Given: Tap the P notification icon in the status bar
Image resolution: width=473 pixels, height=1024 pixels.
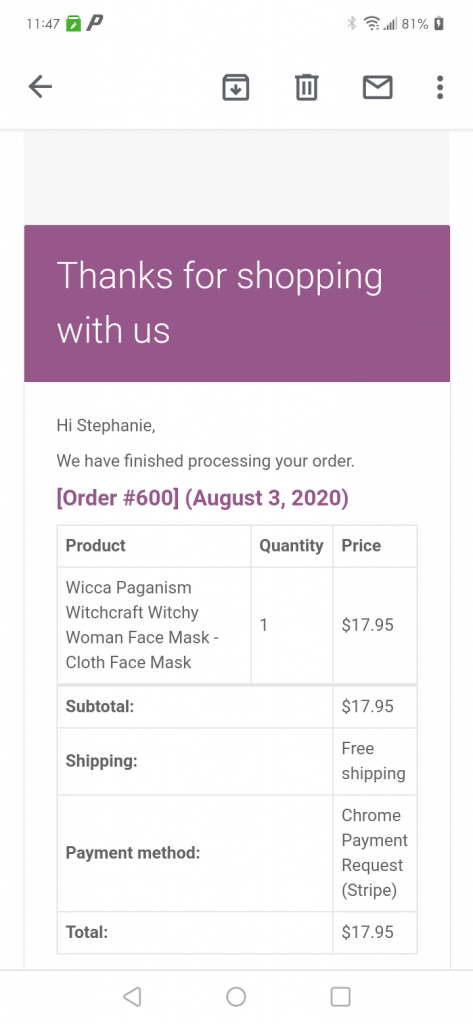Looking at the screenshot, I should tap(95, 24).
